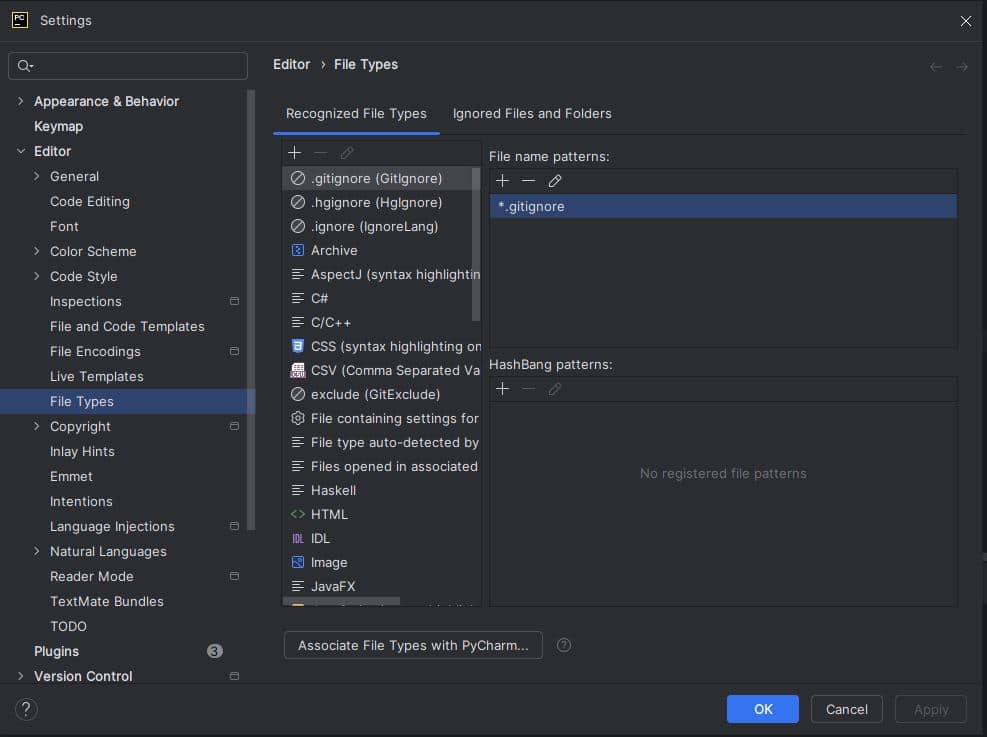The height and width of the screenshot is (737, 987).
Task: Expand the Color Scheme node
Action: tap(37, 251)
